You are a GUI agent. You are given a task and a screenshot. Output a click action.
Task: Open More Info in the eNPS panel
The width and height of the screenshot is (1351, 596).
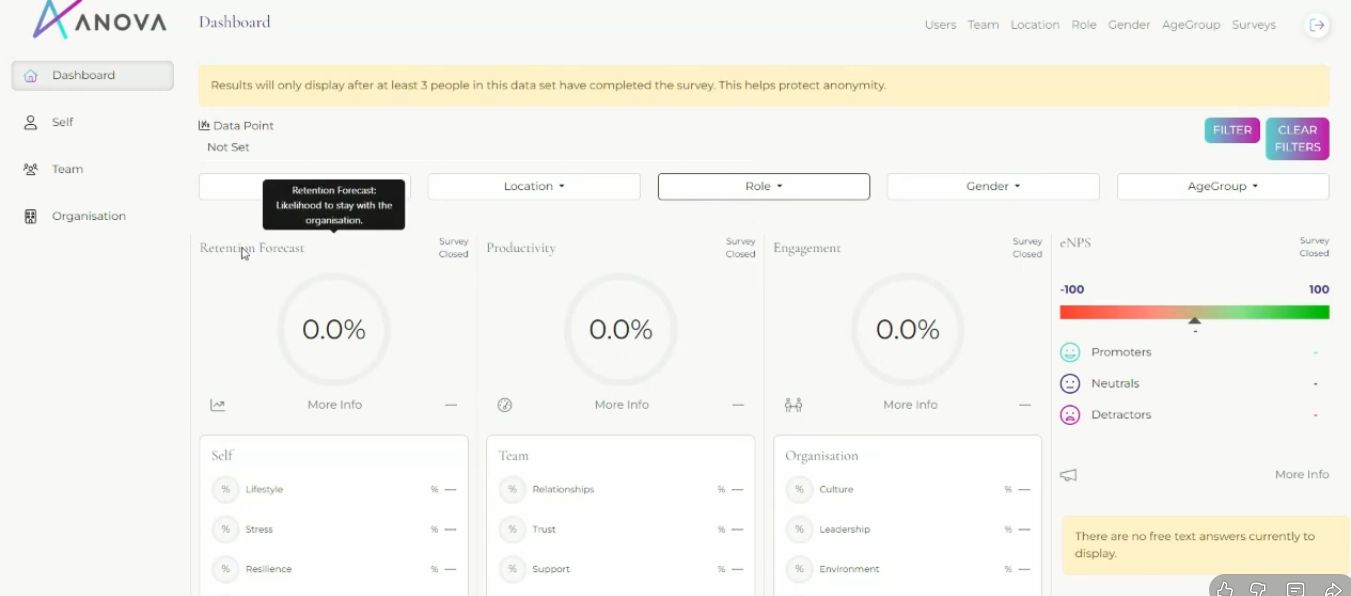tap(1302, 475)
